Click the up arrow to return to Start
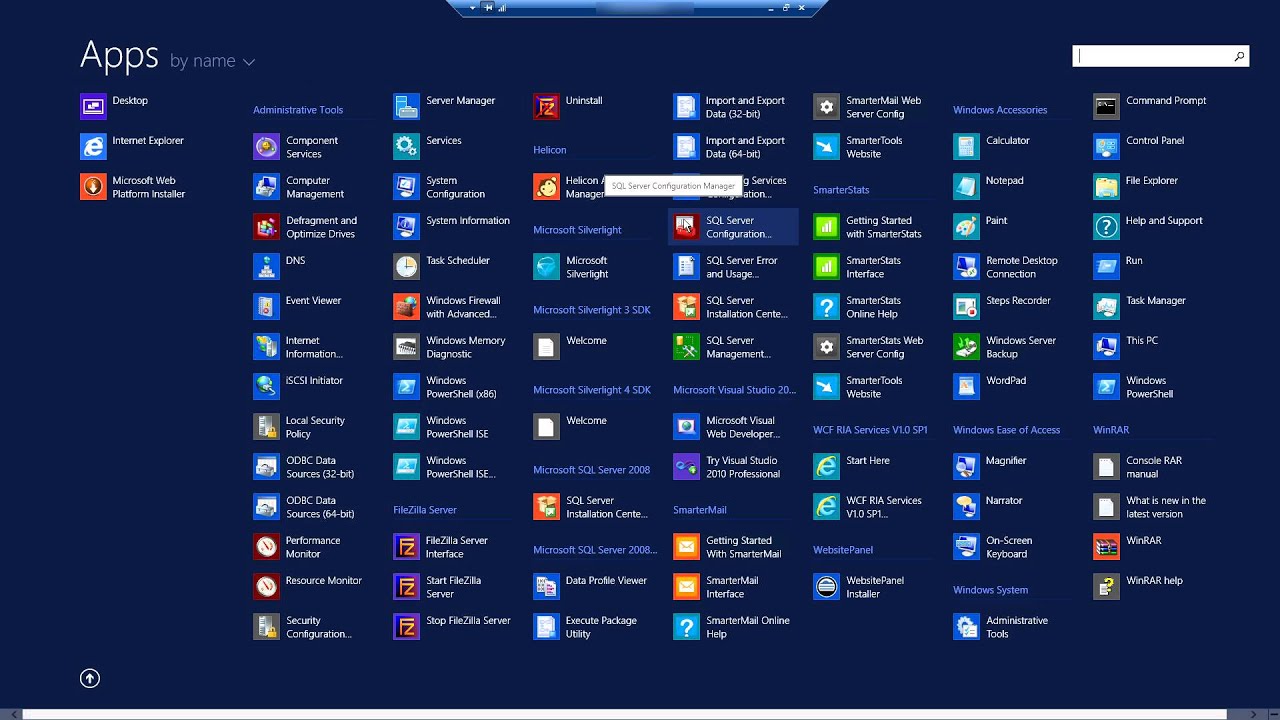This screenshot has height=720, width=1280. click(x=90, y=678)
